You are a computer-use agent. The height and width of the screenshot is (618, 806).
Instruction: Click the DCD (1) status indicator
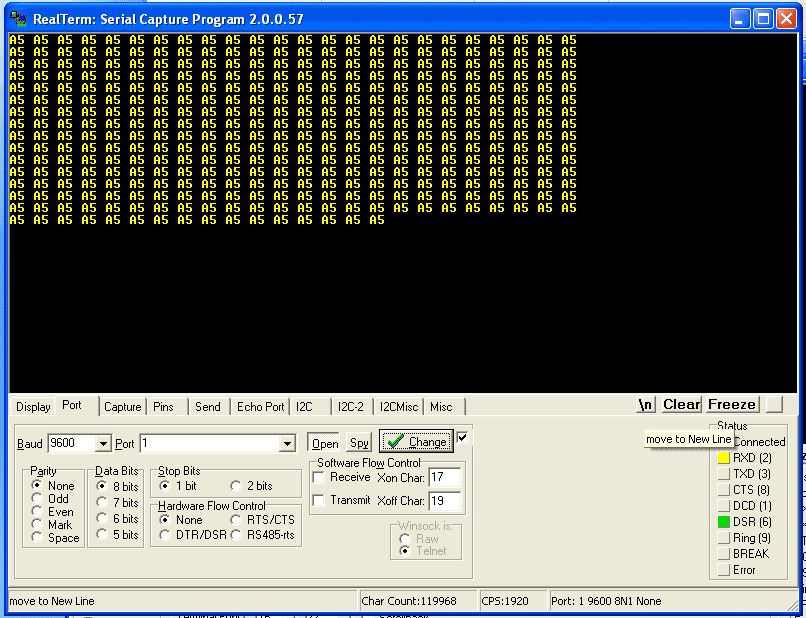pyautogui.click(x=724, y=506)
